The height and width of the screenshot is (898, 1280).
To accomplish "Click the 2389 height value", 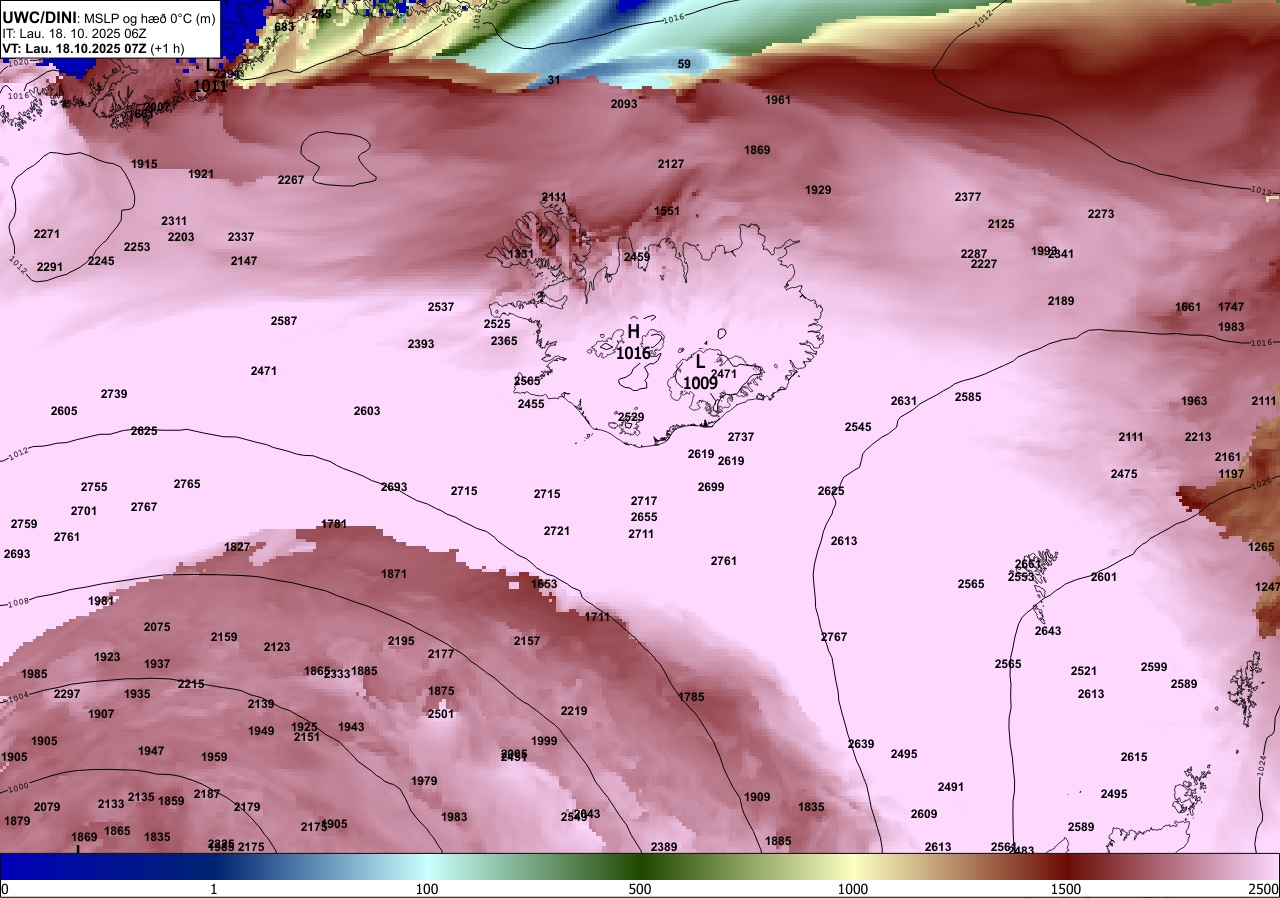I will [664, 847].
